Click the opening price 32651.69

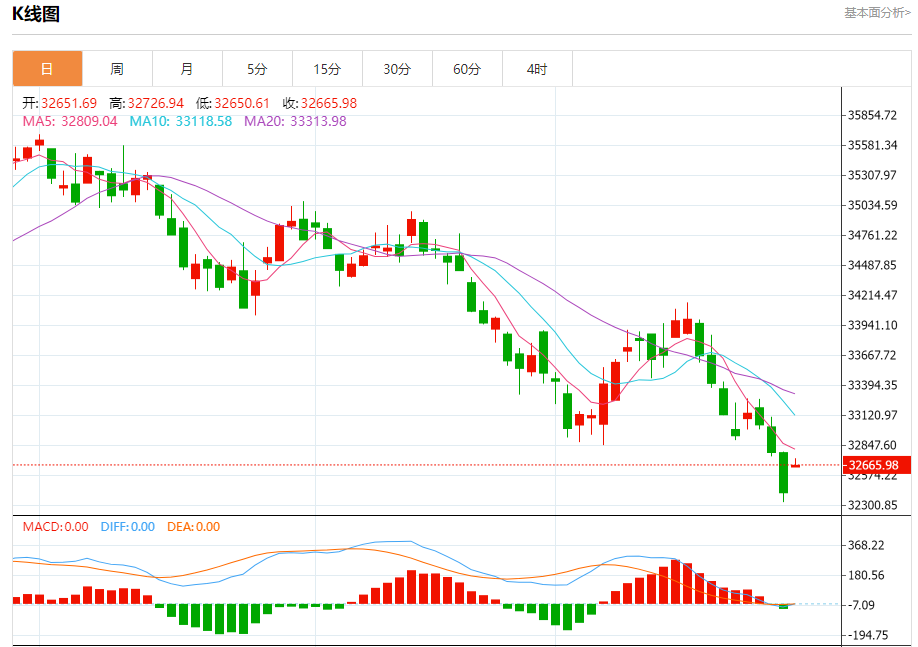69,103
